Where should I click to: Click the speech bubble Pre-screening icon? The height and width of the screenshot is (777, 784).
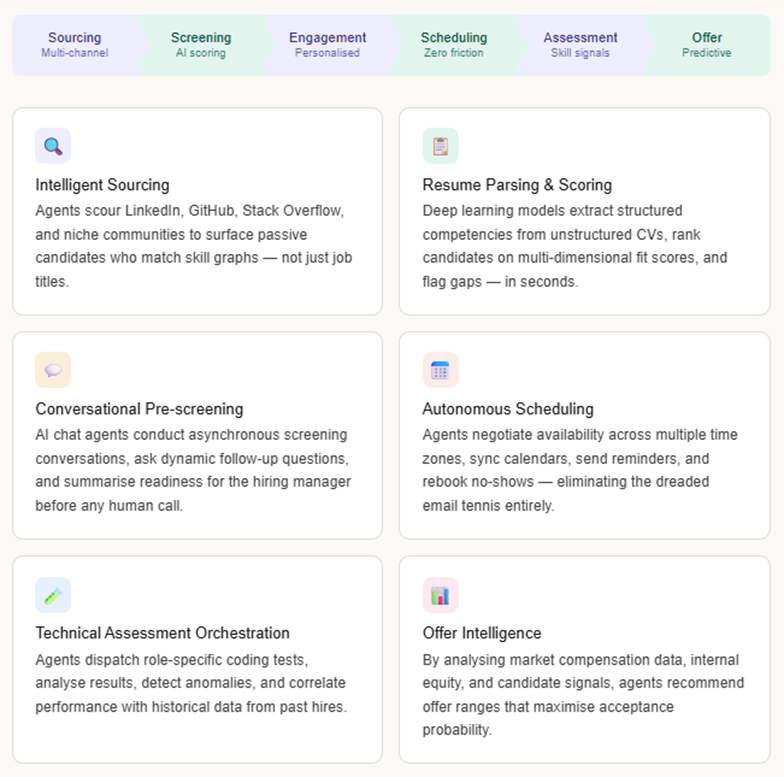[53, 370]
